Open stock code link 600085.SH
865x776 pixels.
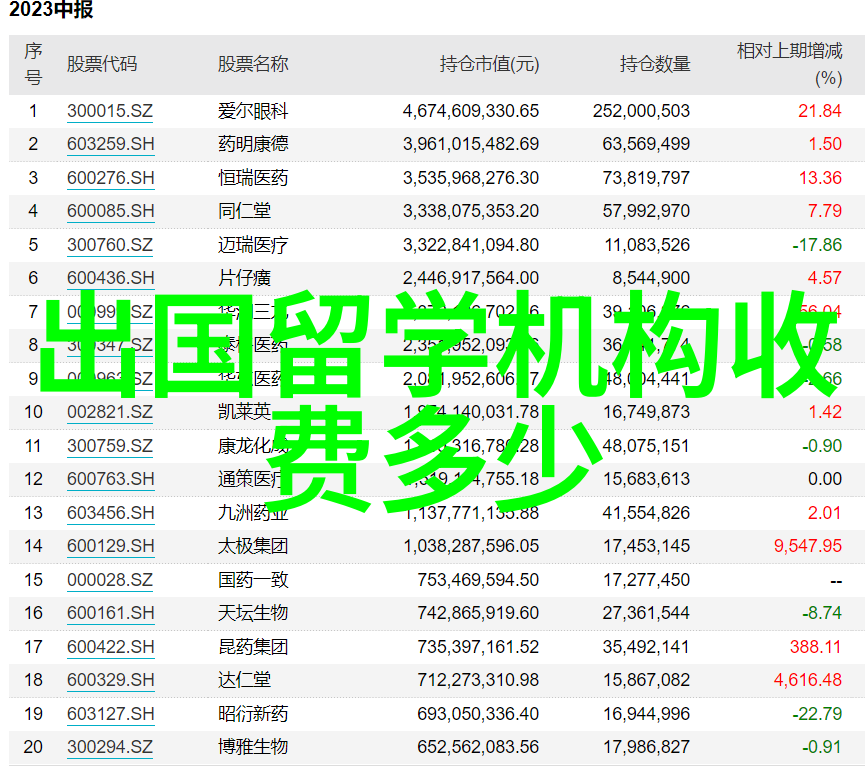[110, 211]
